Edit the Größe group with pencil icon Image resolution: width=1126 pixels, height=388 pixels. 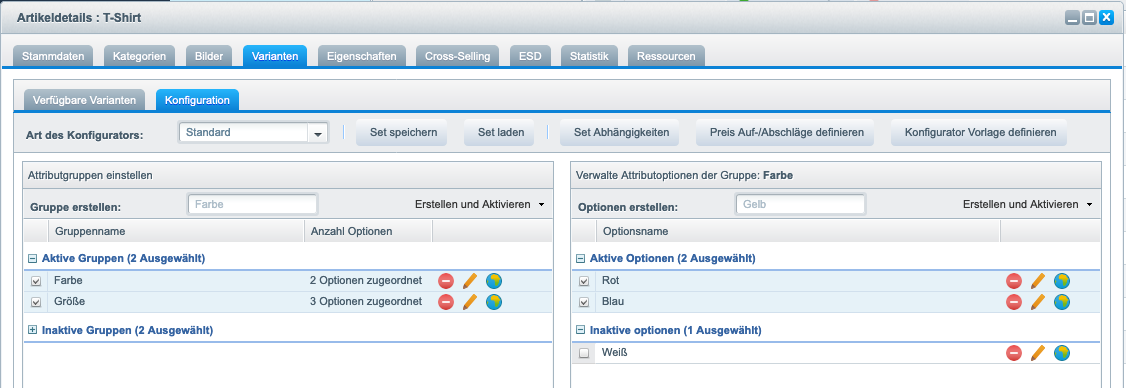470,302
